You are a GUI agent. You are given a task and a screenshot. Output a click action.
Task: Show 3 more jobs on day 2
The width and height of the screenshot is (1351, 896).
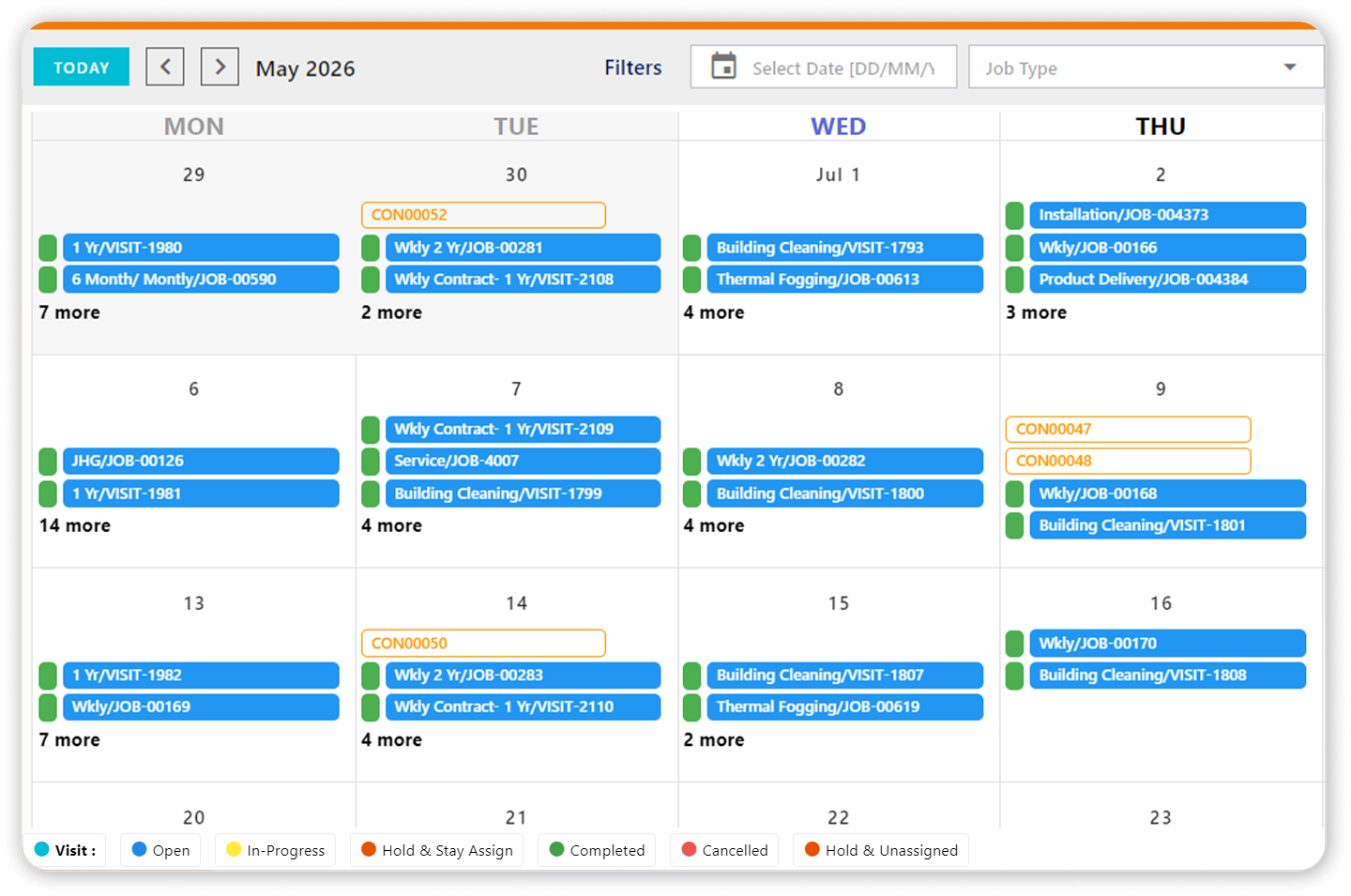point(1037,312)
